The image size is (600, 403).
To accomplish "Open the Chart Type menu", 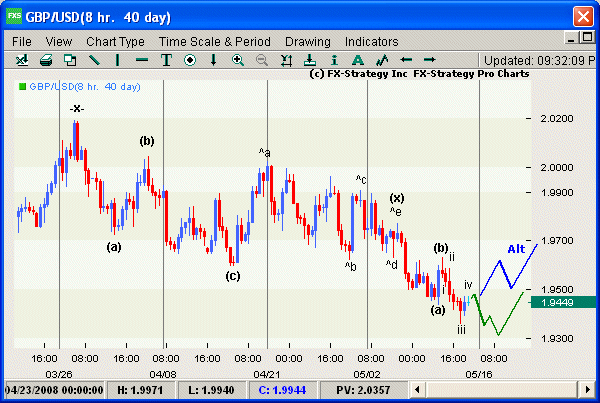I will point(115,41).
